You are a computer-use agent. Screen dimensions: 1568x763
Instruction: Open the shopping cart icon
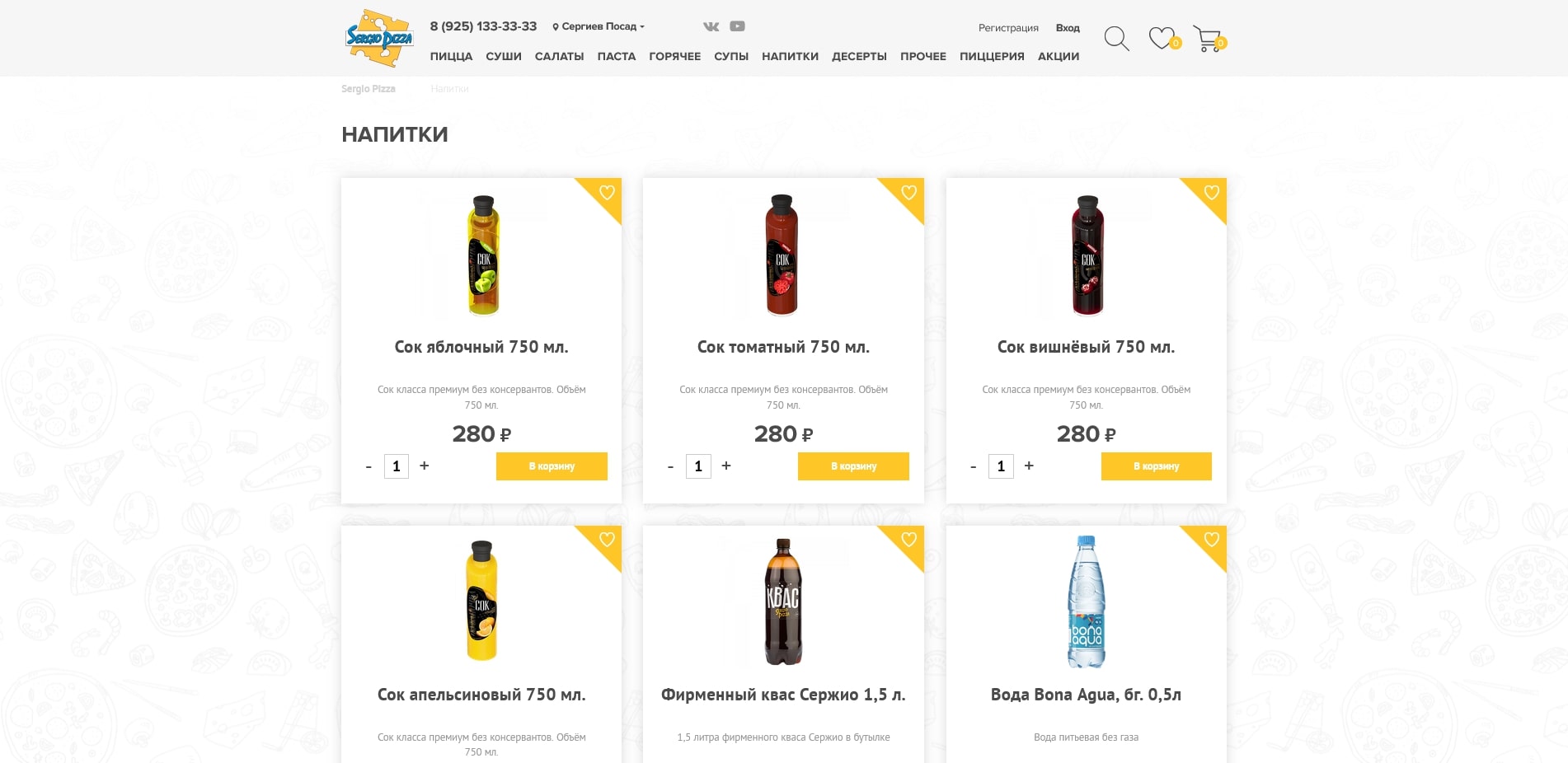[x=1208, y=39]
